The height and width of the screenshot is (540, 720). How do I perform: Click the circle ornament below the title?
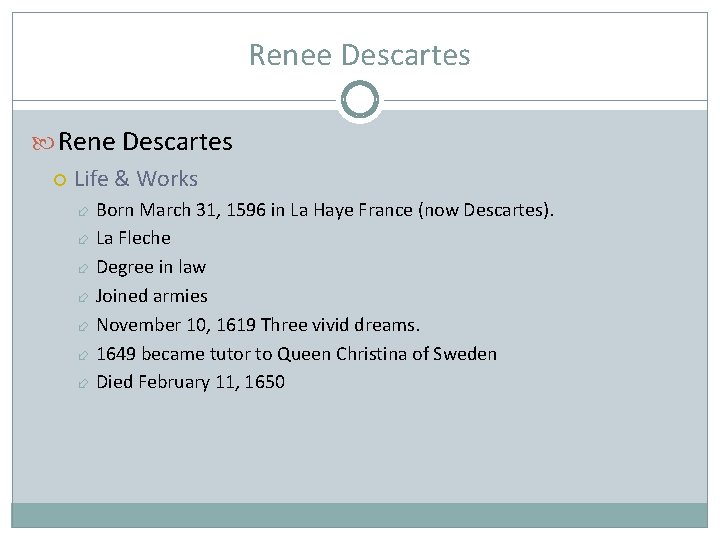click(x=360, y=100)
